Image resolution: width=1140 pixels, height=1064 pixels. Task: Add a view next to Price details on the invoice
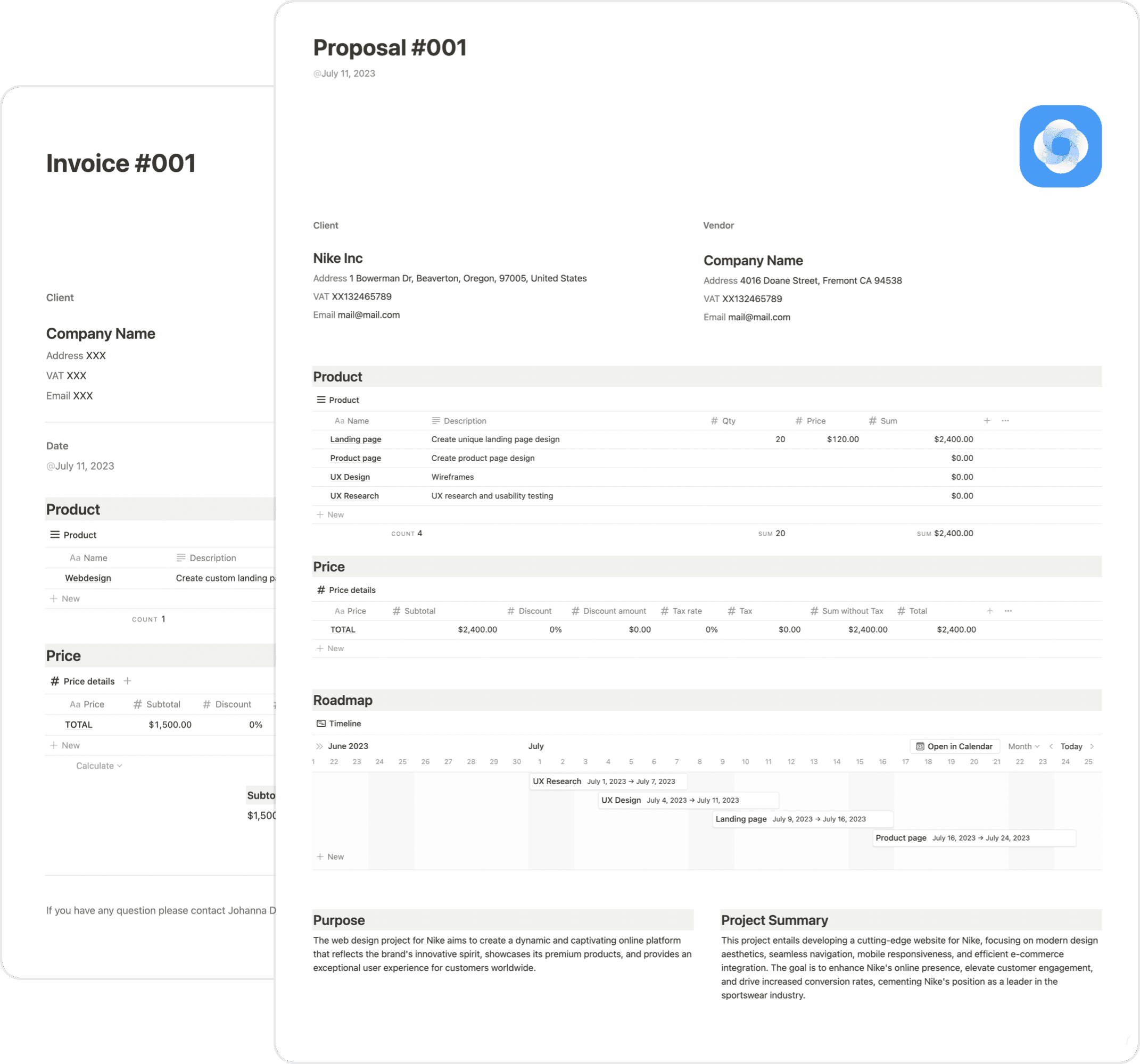127,681
